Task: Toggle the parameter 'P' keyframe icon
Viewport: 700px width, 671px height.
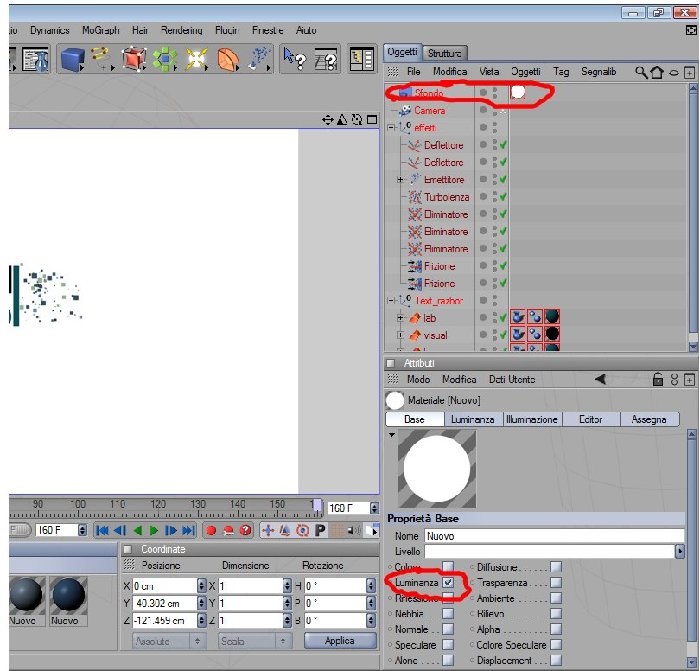Action: 320,530
